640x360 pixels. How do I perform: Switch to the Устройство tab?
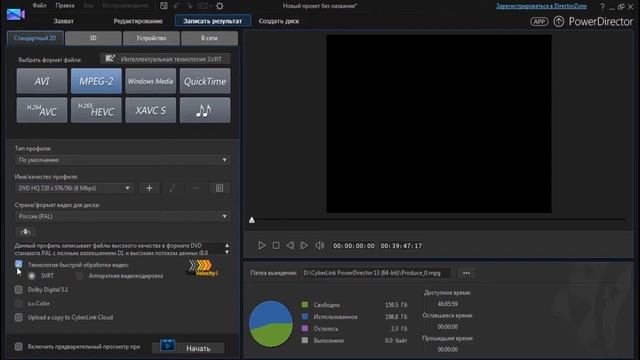[151, 38]
